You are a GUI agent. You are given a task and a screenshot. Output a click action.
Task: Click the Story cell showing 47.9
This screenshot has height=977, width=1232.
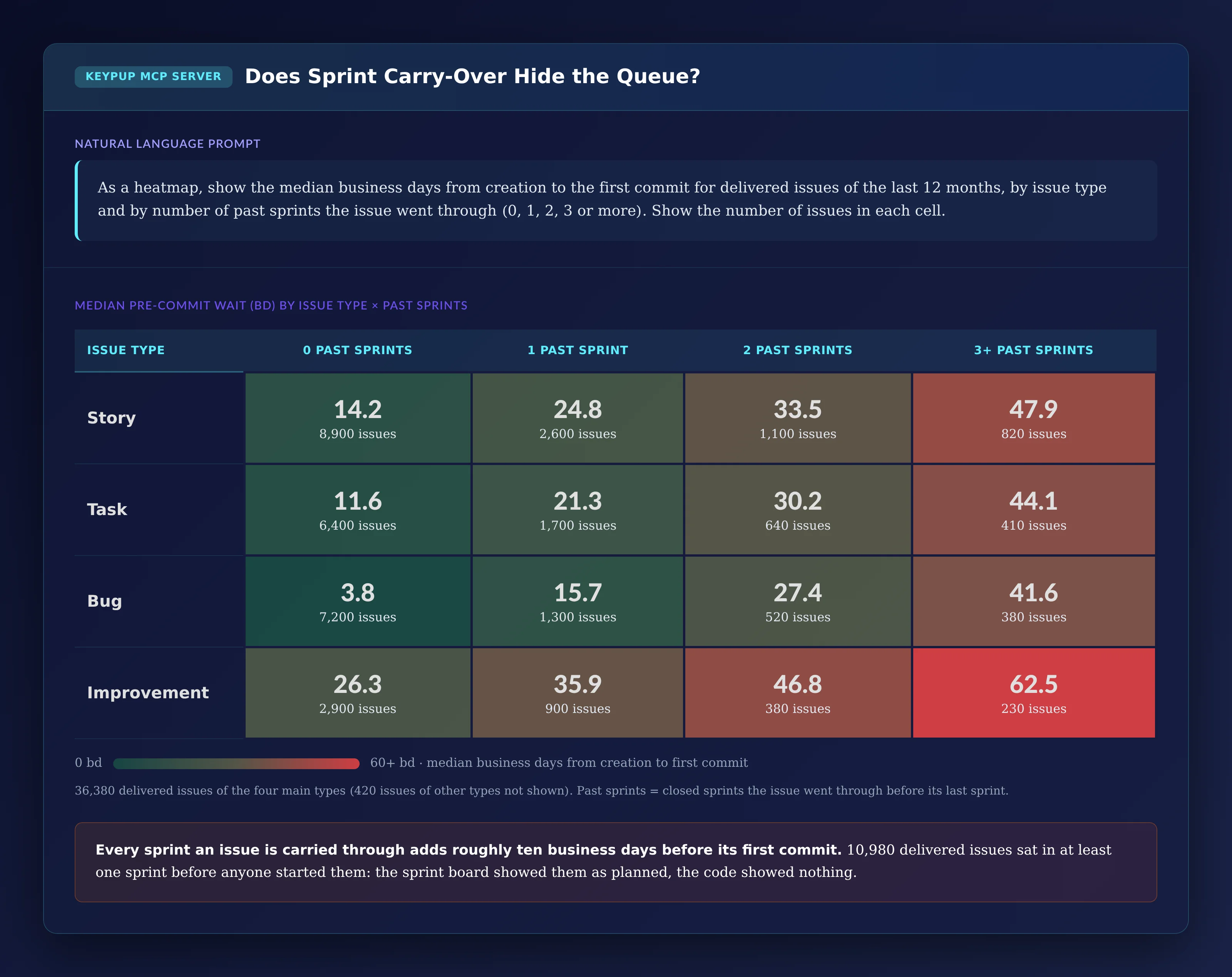point(1034,418)
